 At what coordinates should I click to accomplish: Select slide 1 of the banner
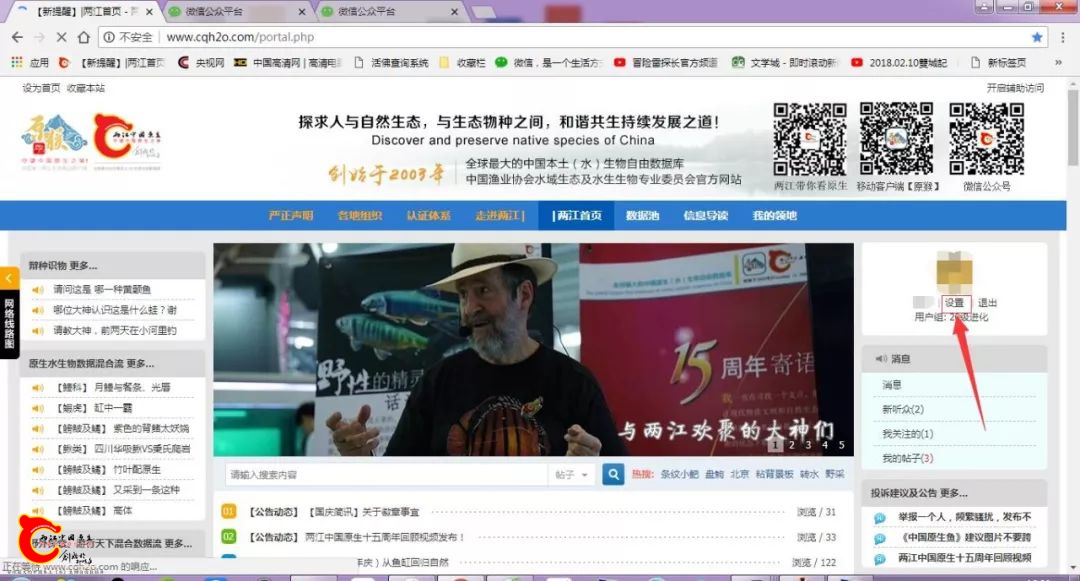click(776, 445)
